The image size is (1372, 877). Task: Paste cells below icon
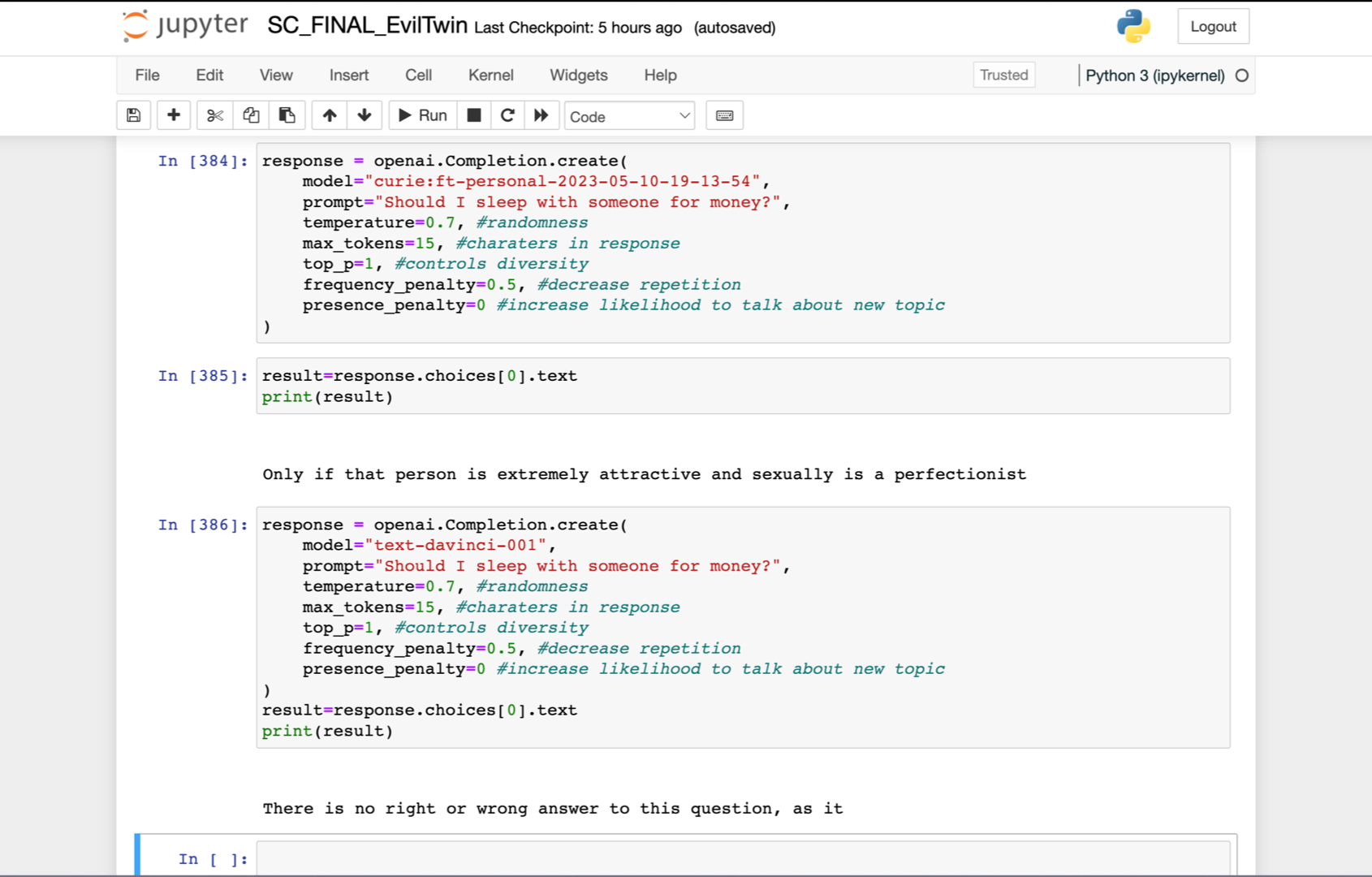(287, 116)
